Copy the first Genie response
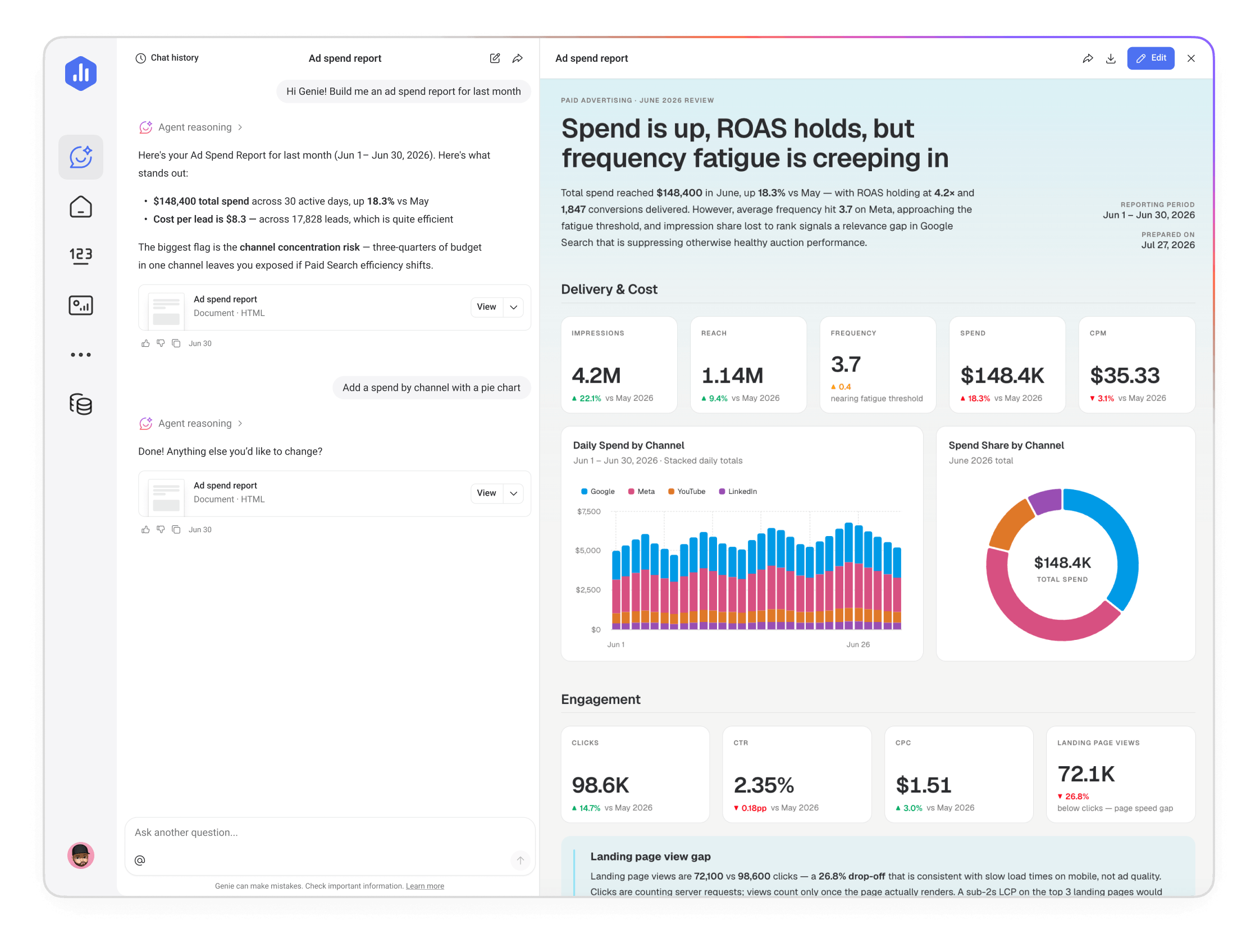1260x952 pixels. pos(176,344)
